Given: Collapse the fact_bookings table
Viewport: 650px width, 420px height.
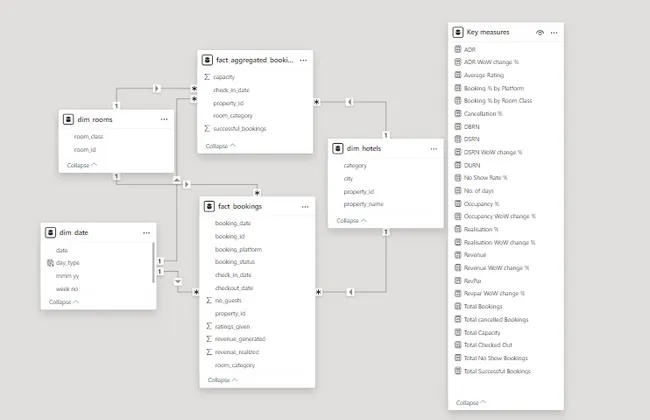Looking at the screenshot, I should pos(223,380).
